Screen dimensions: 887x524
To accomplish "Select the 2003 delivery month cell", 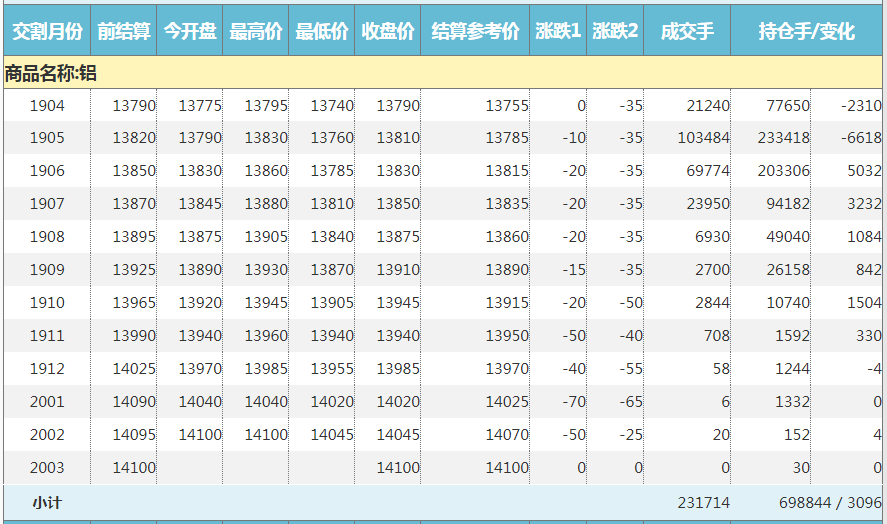I will [47, 467].
